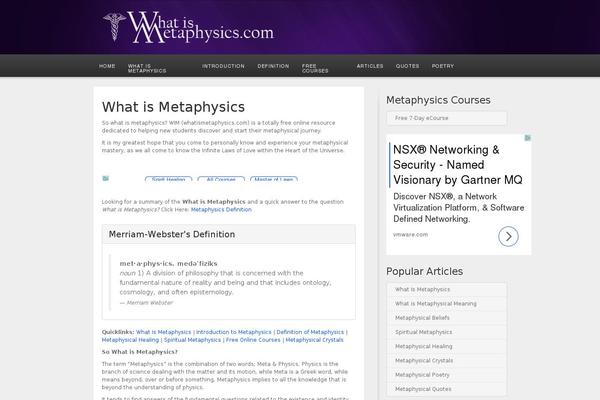Screen dimensions: 600x400
Task: Open popular article Metaphysical Beliefs
Action: tap(447, 318)
